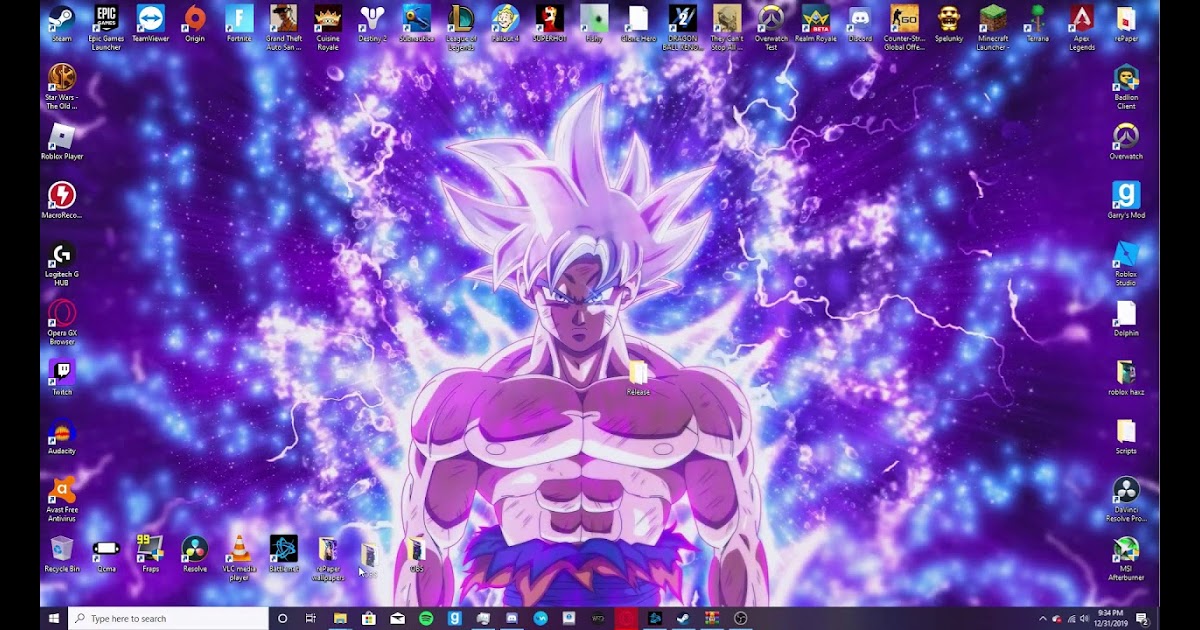The width and height of the screenshot is (1200, 630).
Task: Open DaVinci Resolve Project shortcut
Action: (x=1126, y=499)
